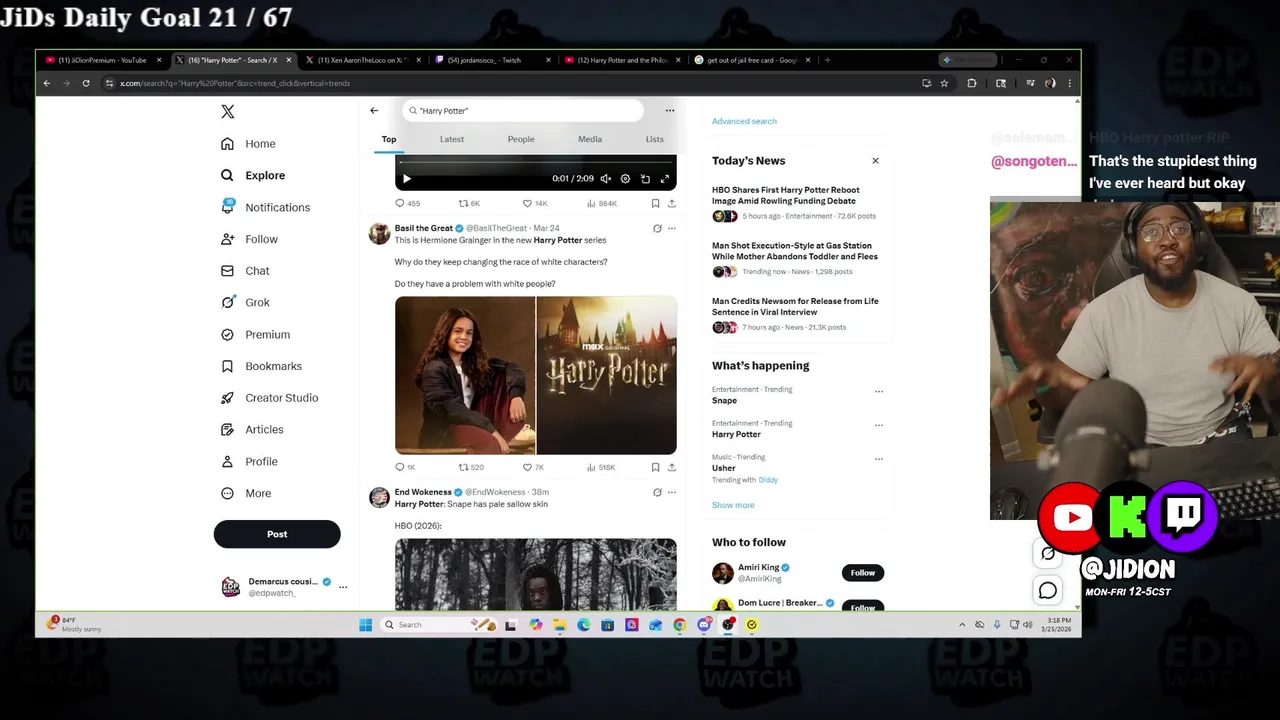Switch to the Media tab
Screen dimensions: 1280x720
pos(590,139)
